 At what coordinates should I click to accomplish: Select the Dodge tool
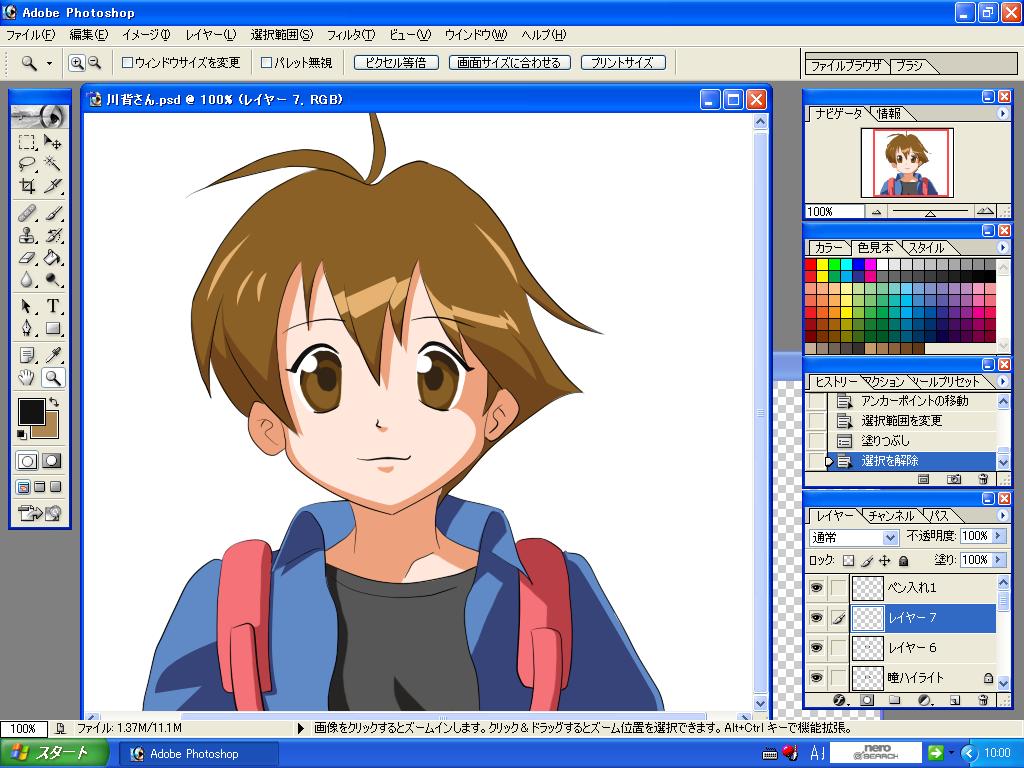pyautogui.click(x=52, y=280)
